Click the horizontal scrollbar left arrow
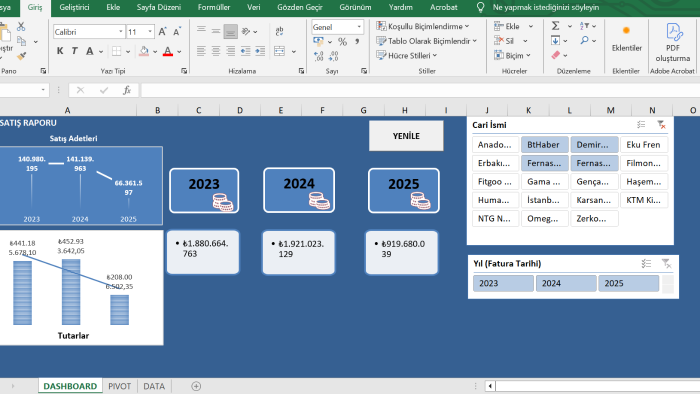 pyautogui.click(x=490, y=386)
